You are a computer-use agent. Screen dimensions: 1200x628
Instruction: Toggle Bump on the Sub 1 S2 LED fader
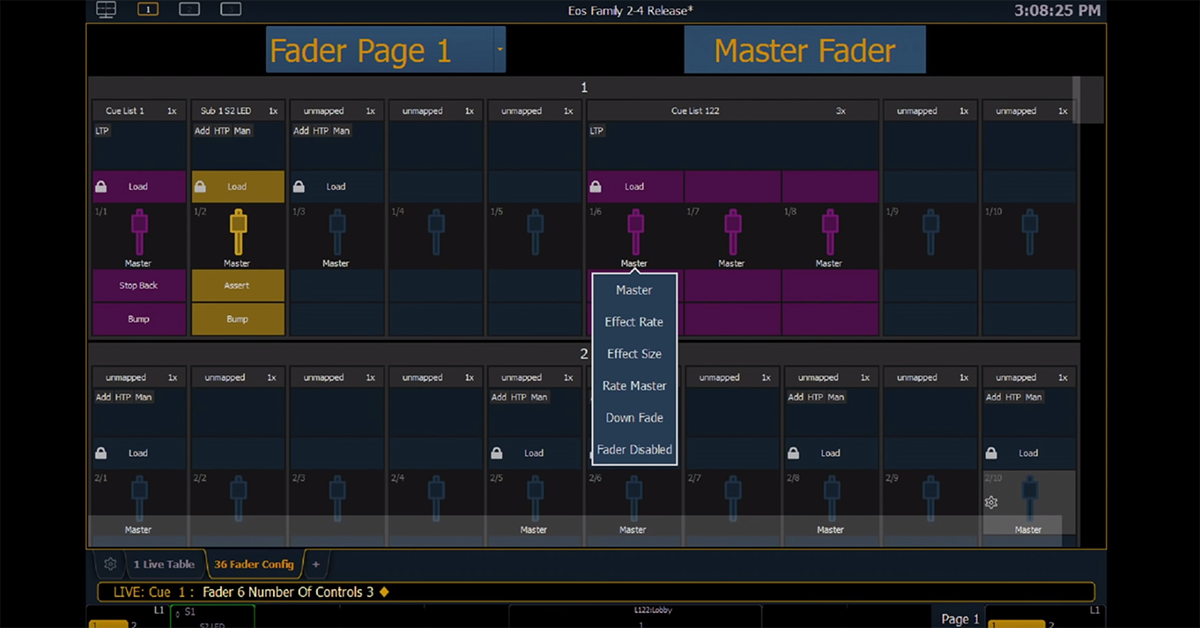pos(237,319)
